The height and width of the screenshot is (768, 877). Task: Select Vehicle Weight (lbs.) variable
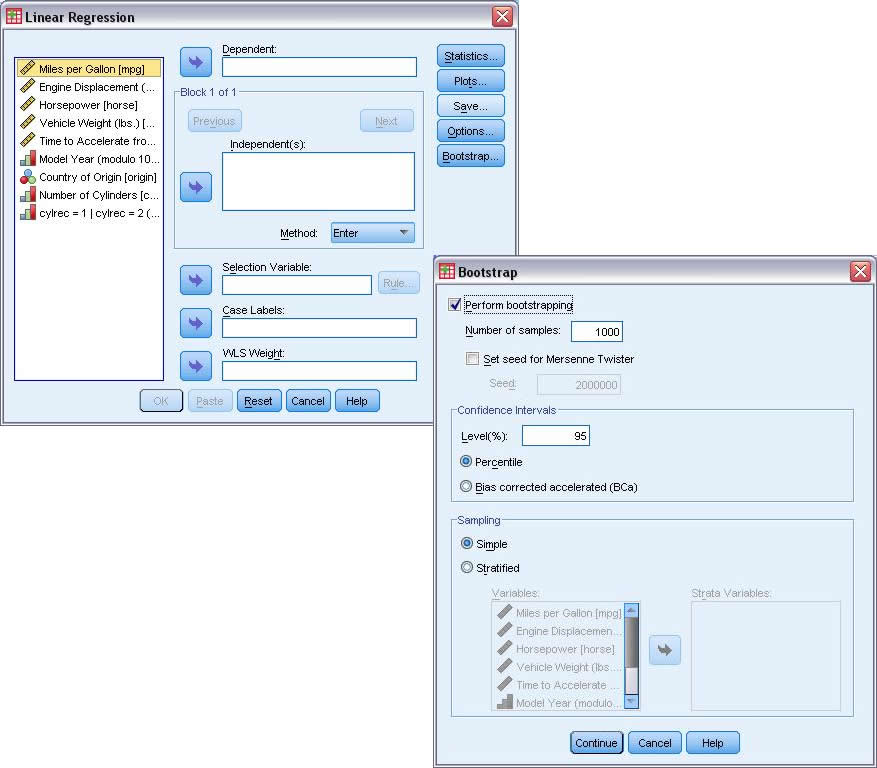point(89,122)
